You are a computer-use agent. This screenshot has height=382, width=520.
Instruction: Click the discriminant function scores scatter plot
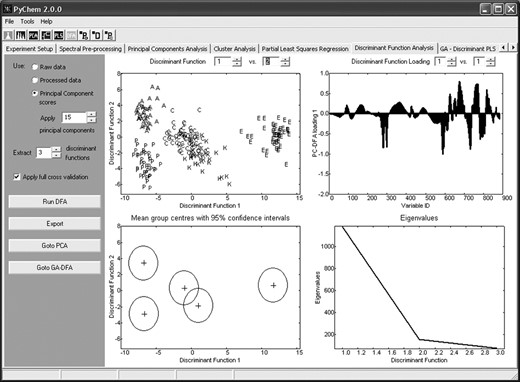[x=210, y=134]
